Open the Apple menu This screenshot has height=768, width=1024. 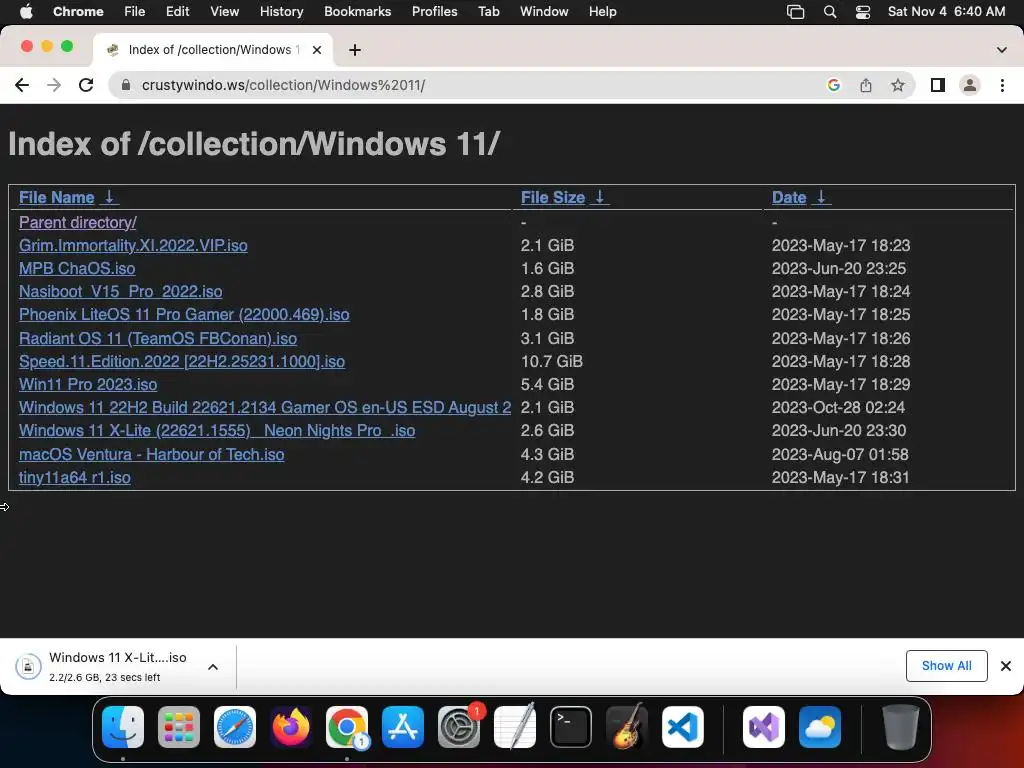coord(26,11)
